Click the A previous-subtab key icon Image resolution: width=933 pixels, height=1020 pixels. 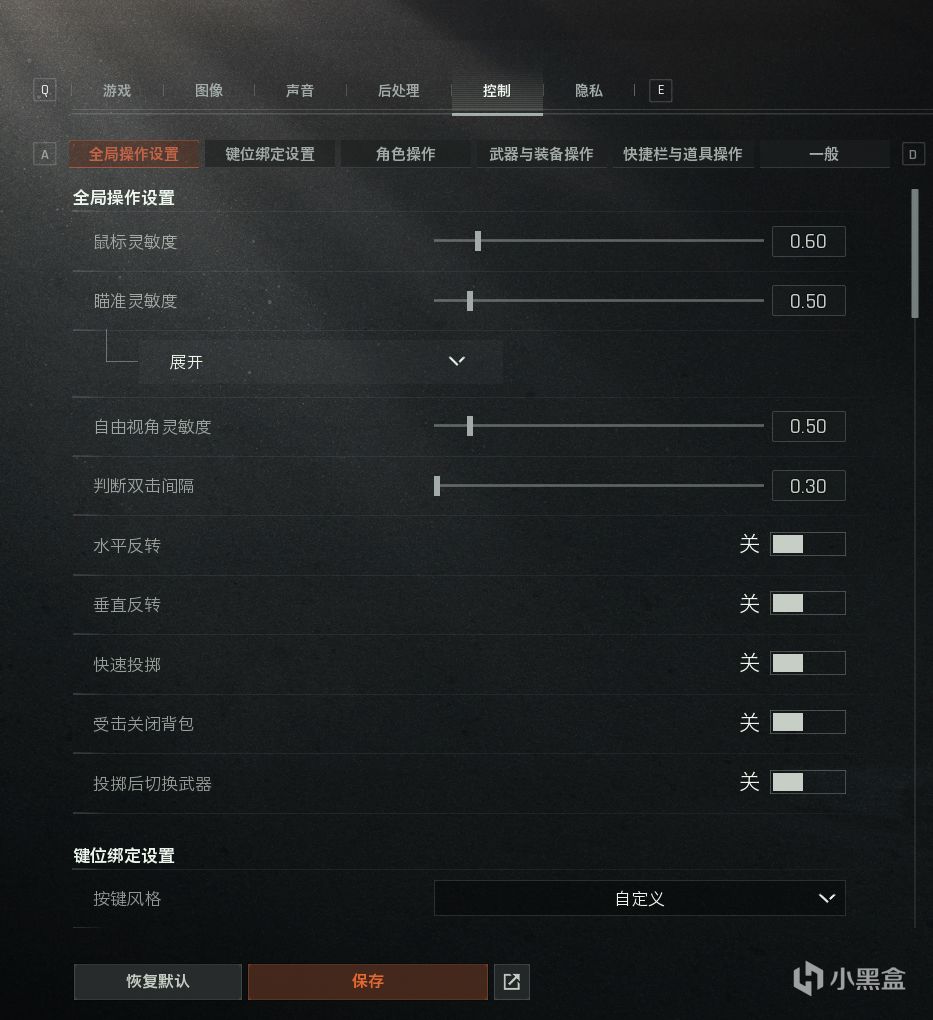click(x=44, y=154)
